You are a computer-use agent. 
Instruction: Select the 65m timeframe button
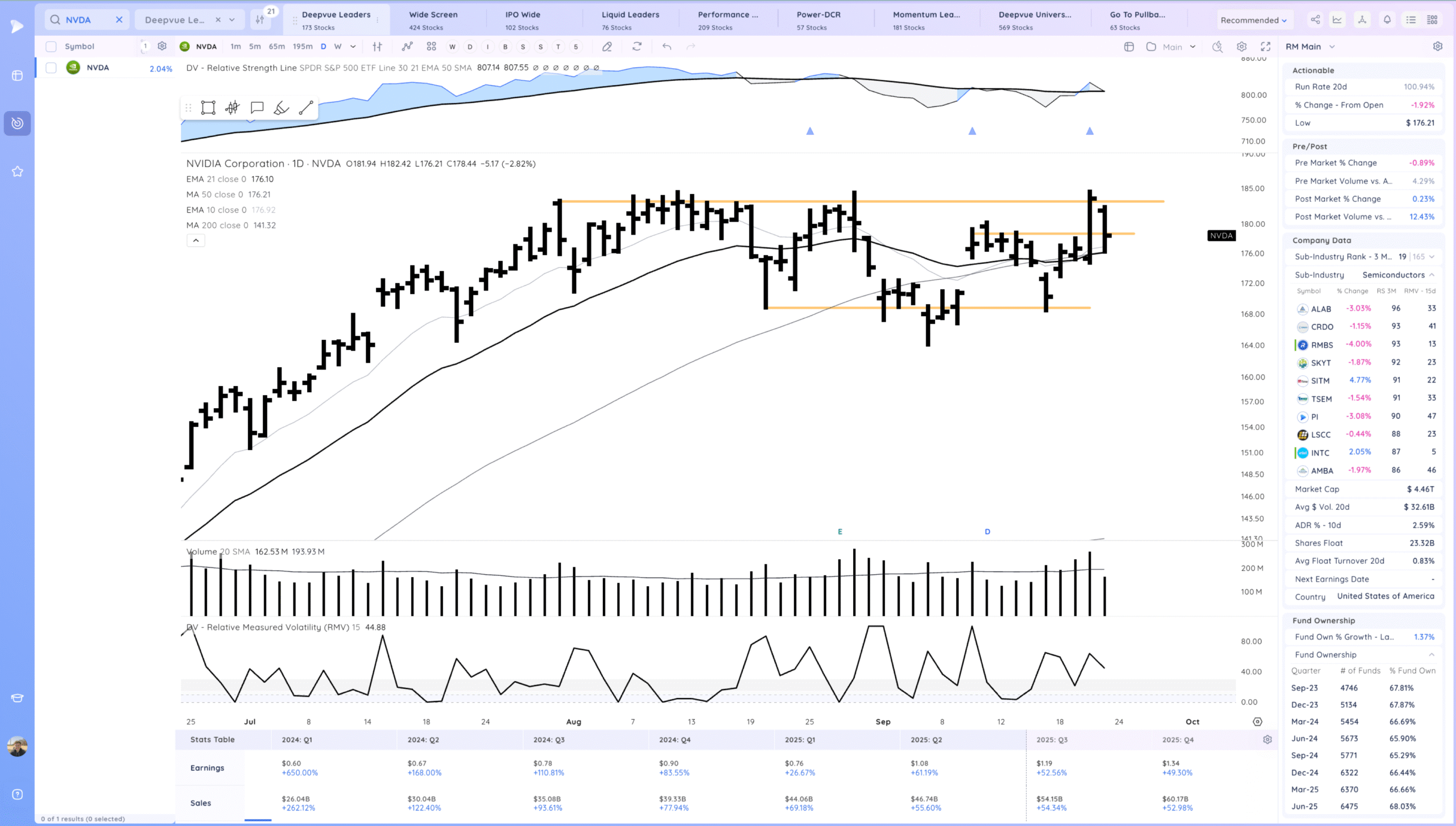(276, 47)
